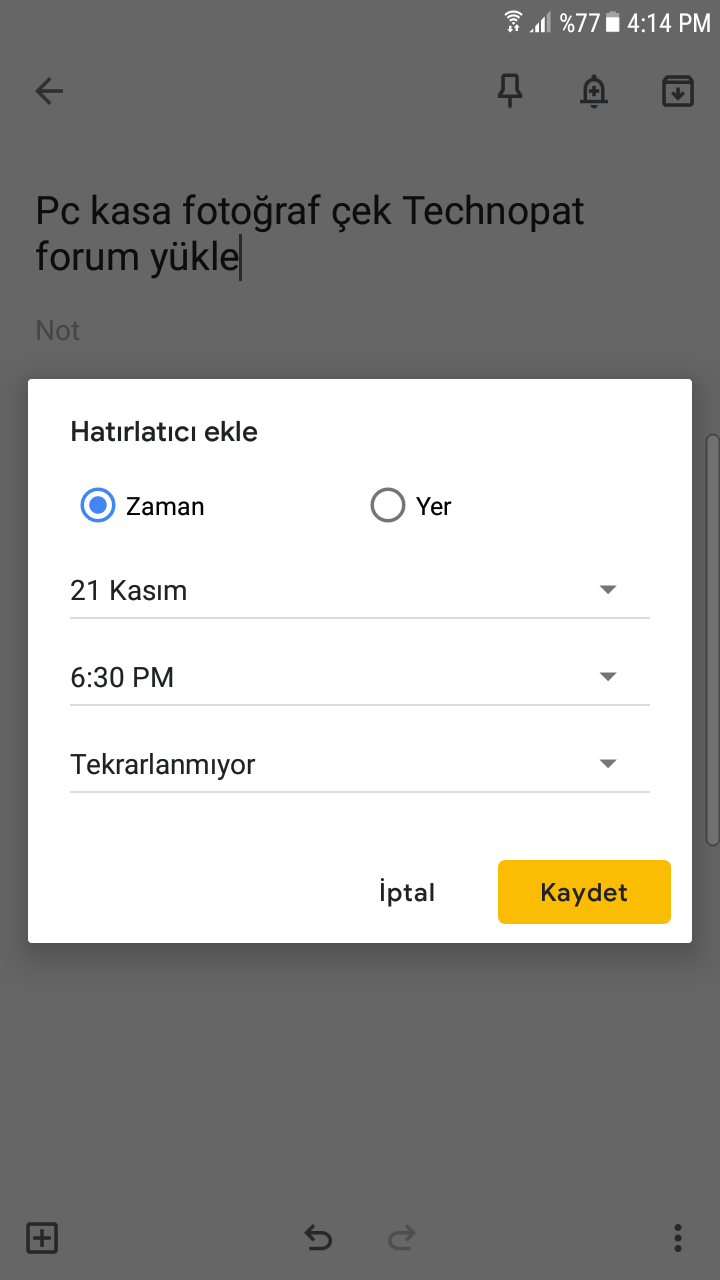This screenshot has height=1280, width=720.
Task: Tap the reminder bell icon
Action: pyautogui.click(x=594, y=92)
